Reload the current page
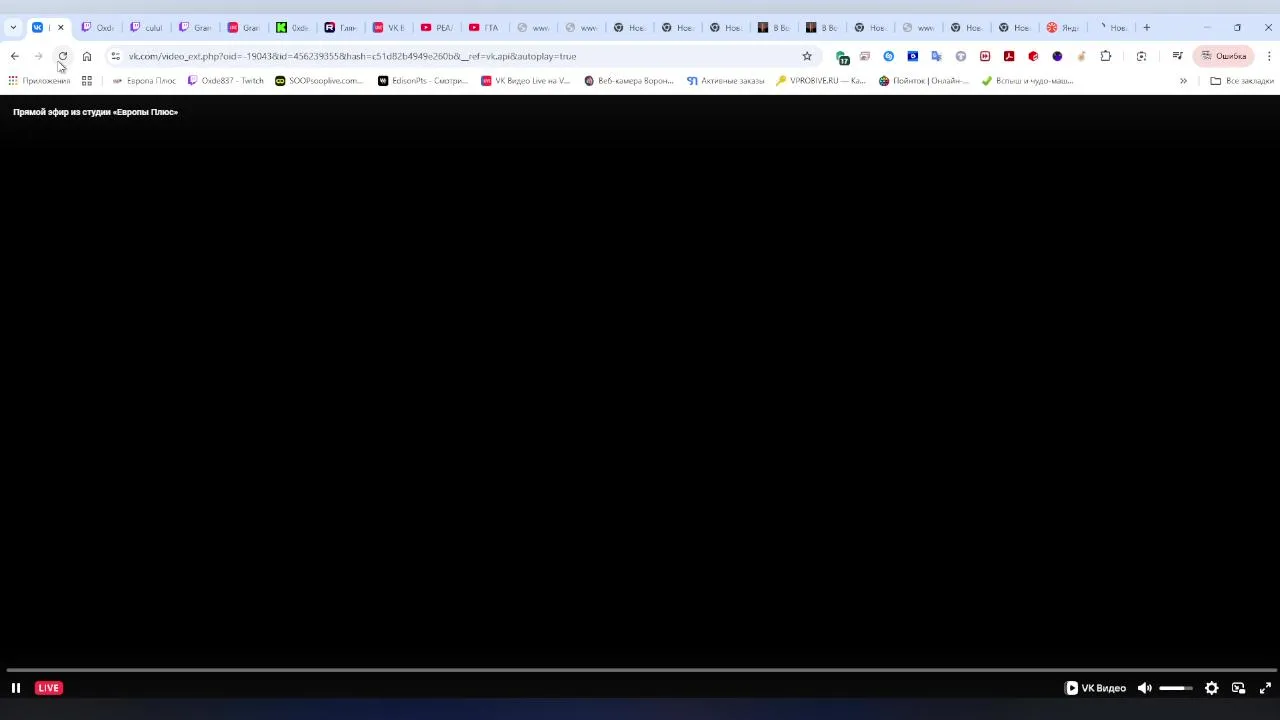Screen dimensions: 1280x720 63,56
